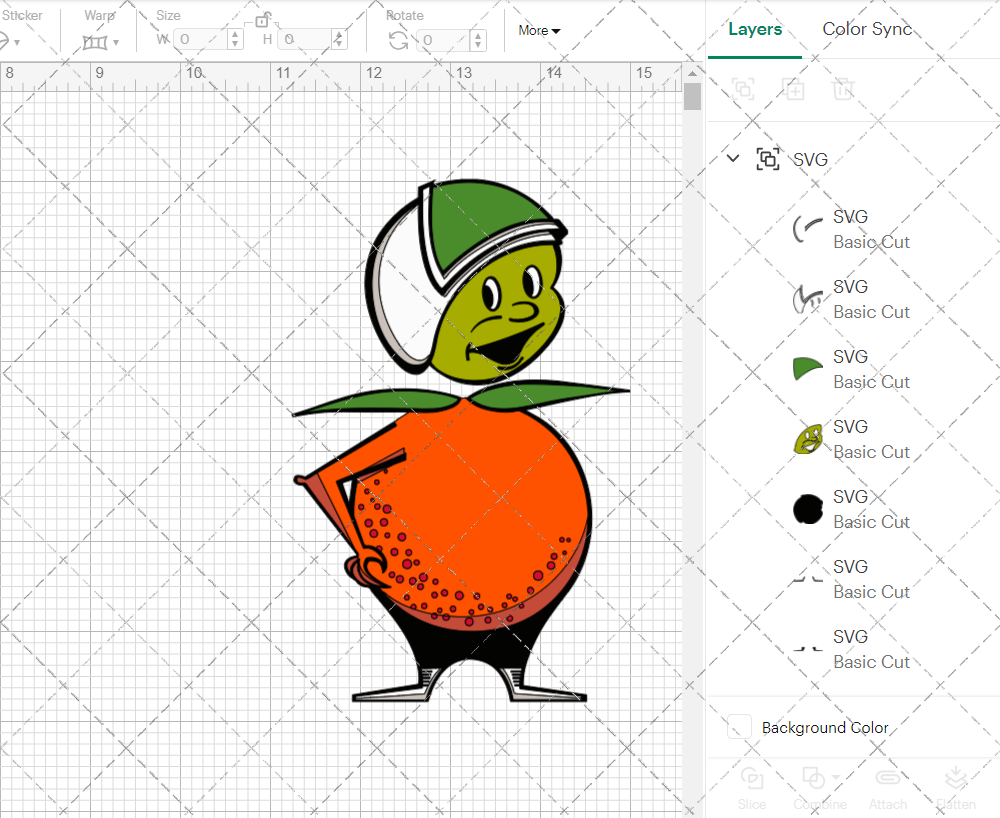Click the Attach icon
Screen dimensions: 1000x818
888,777
